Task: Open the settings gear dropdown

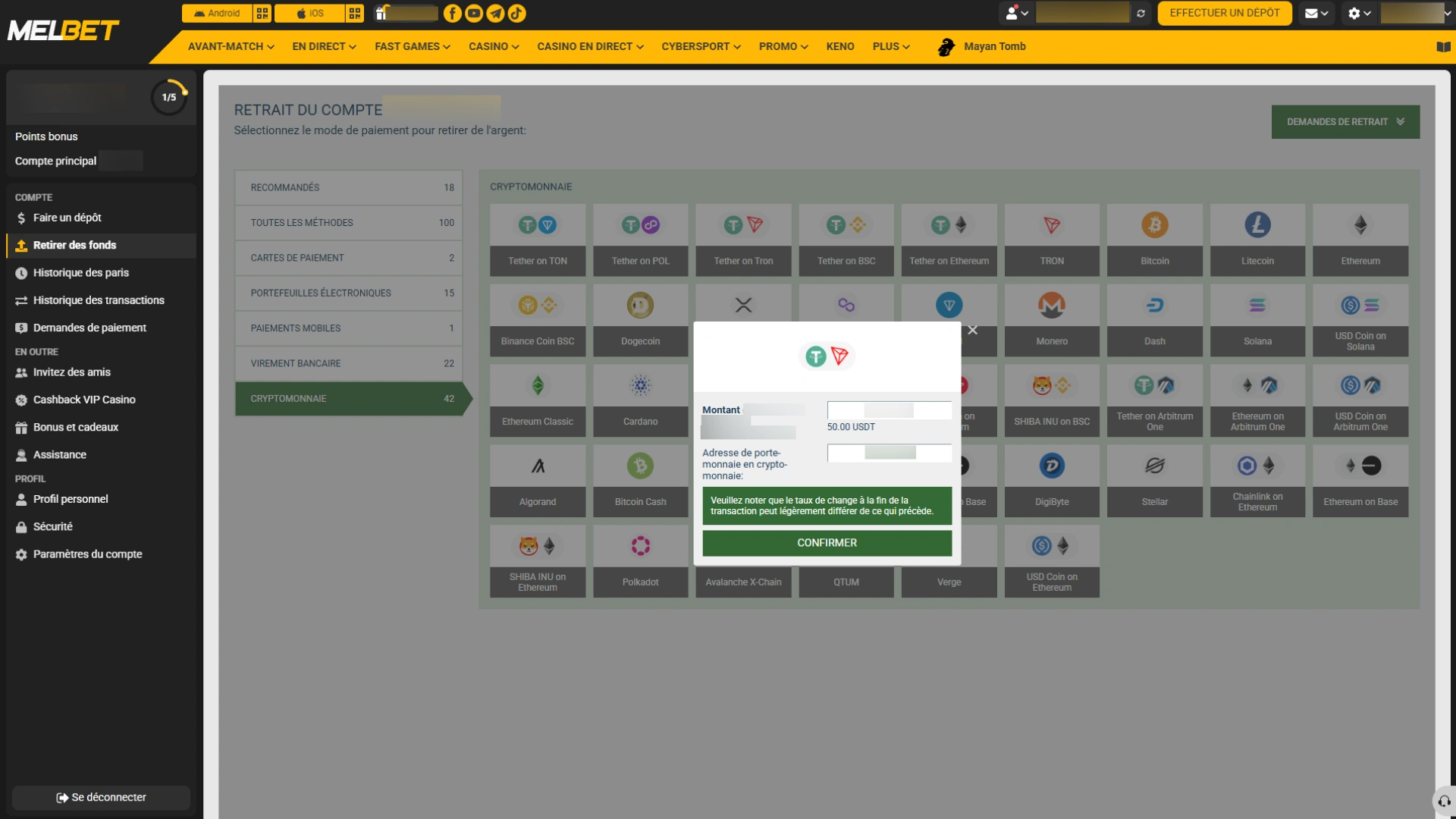Action: tap(1359, 13)
